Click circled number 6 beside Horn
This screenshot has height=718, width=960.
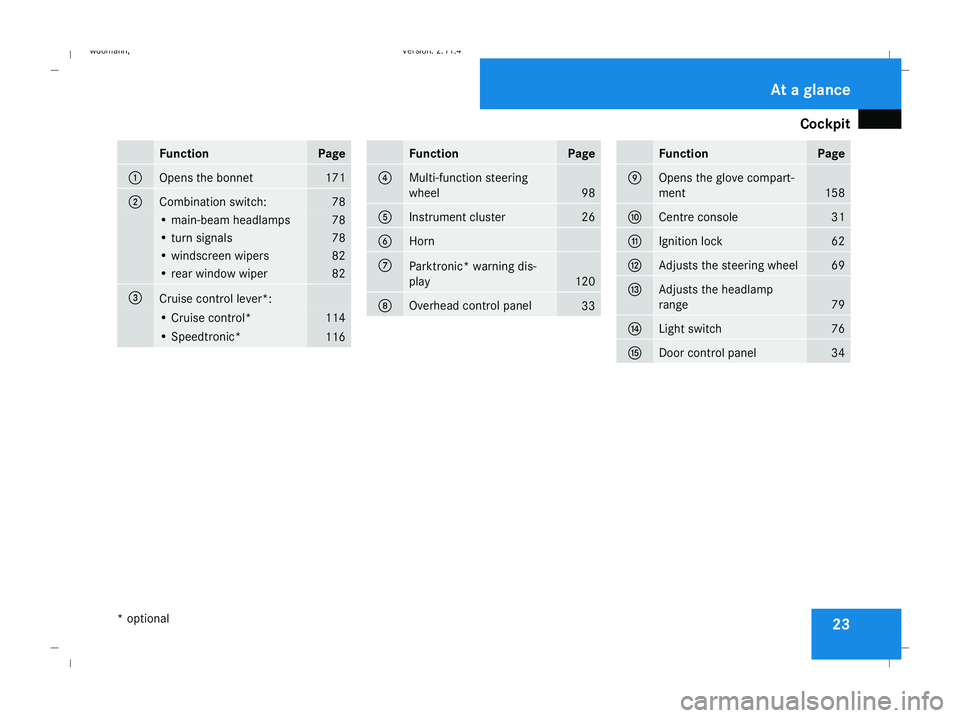(385, 242)
